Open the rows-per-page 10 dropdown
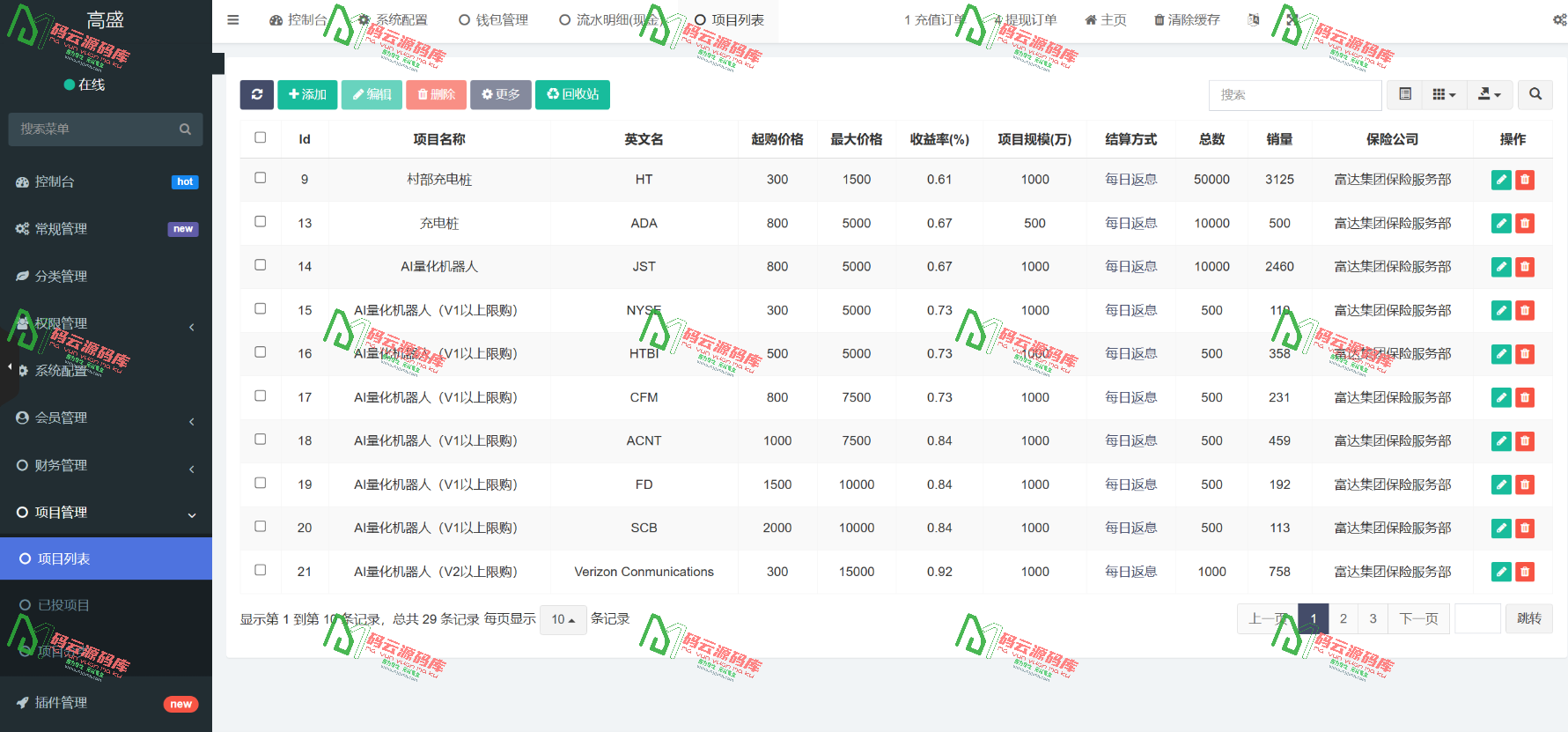Image resolution: width=1568 pixels, height=732 pixels. coord(563,619)
